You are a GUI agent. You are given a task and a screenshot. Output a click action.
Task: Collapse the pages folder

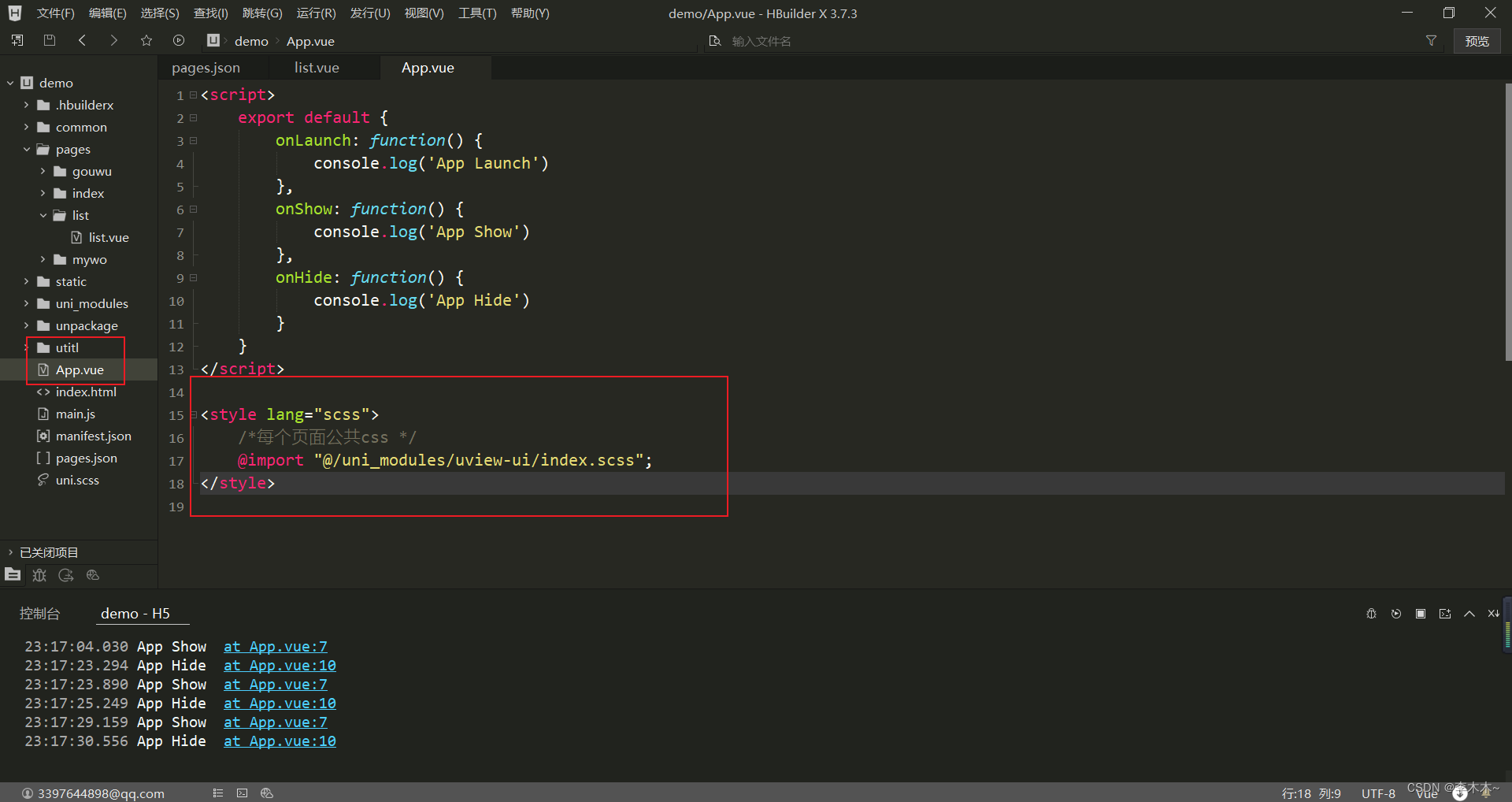[x=26, y=149]
